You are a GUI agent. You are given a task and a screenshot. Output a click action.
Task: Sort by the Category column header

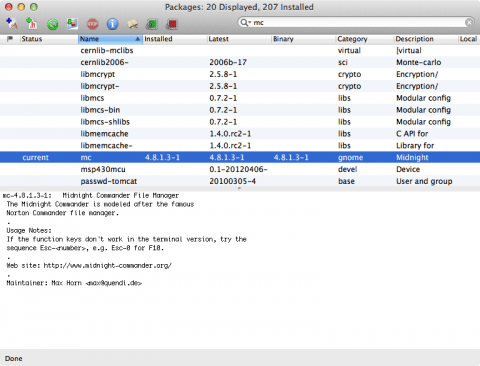tap(365, 39)
